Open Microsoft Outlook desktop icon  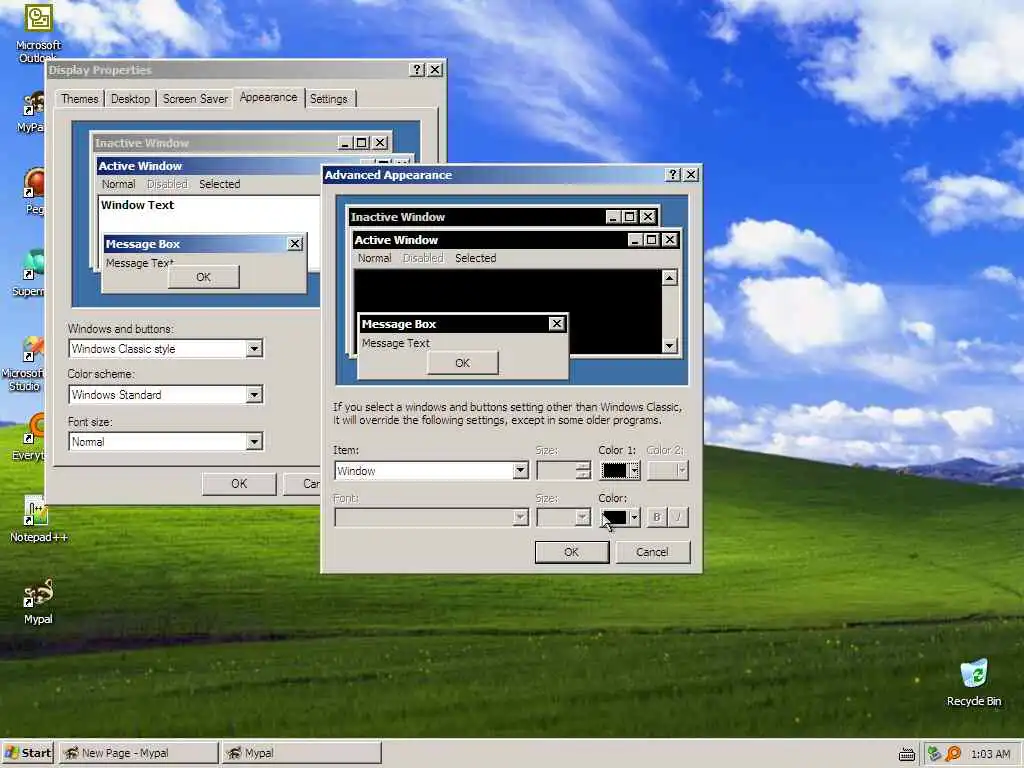point(38,33)
